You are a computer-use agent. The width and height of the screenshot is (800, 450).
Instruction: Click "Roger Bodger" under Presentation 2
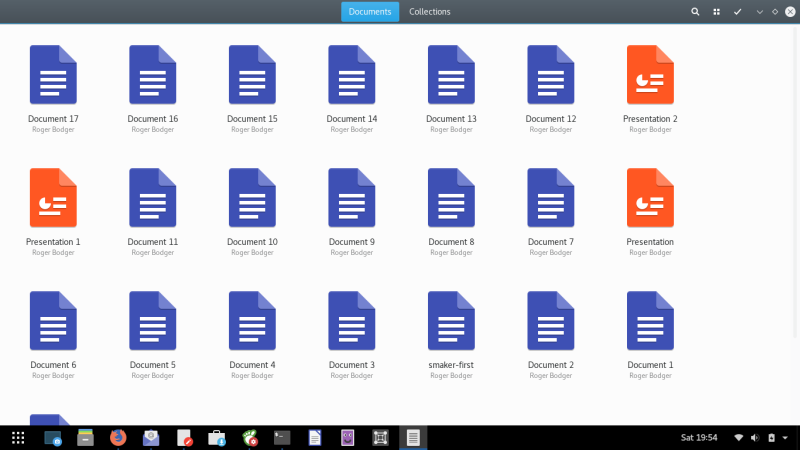pos(650,130)
